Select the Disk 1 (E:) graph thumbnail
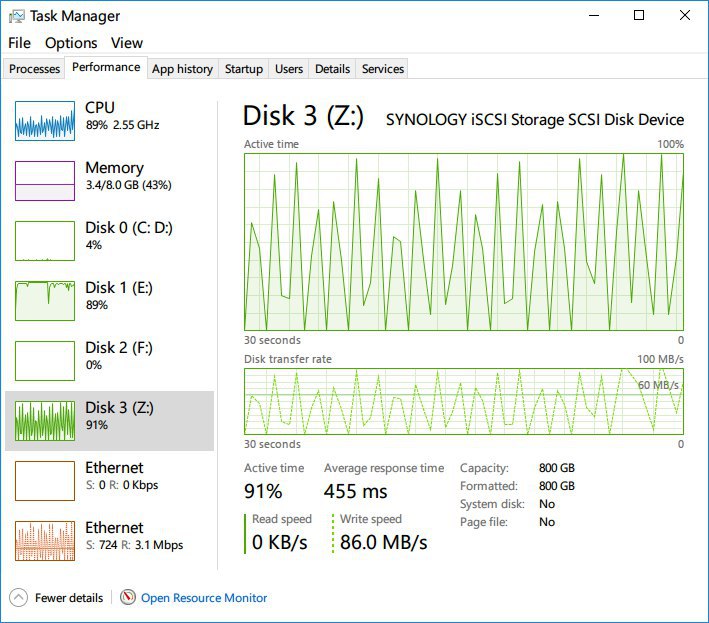 45,301
